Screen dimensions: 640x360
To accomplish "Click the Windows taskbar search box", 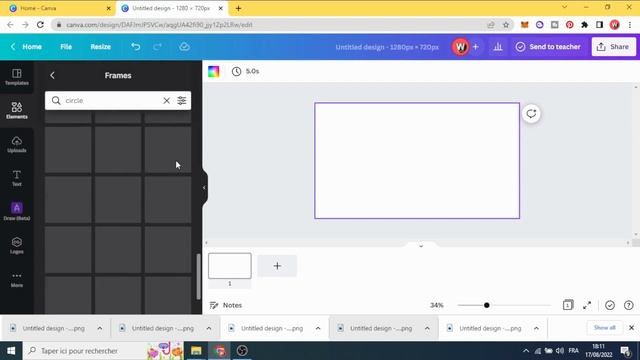I will pos(104,351).
